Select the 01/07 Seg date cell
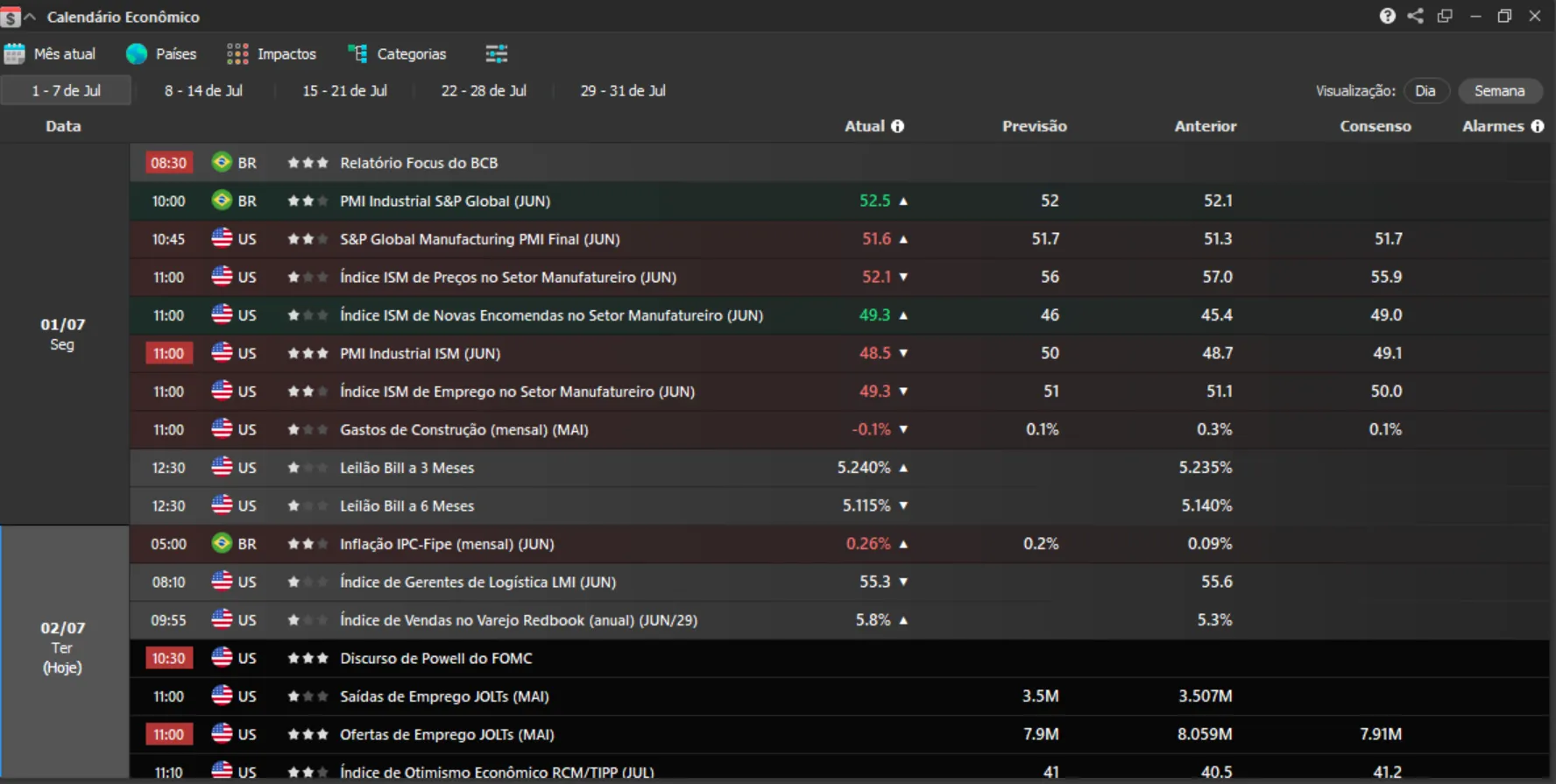Image resolution: width=1556 pixels, height=784 pixels. 64,334
